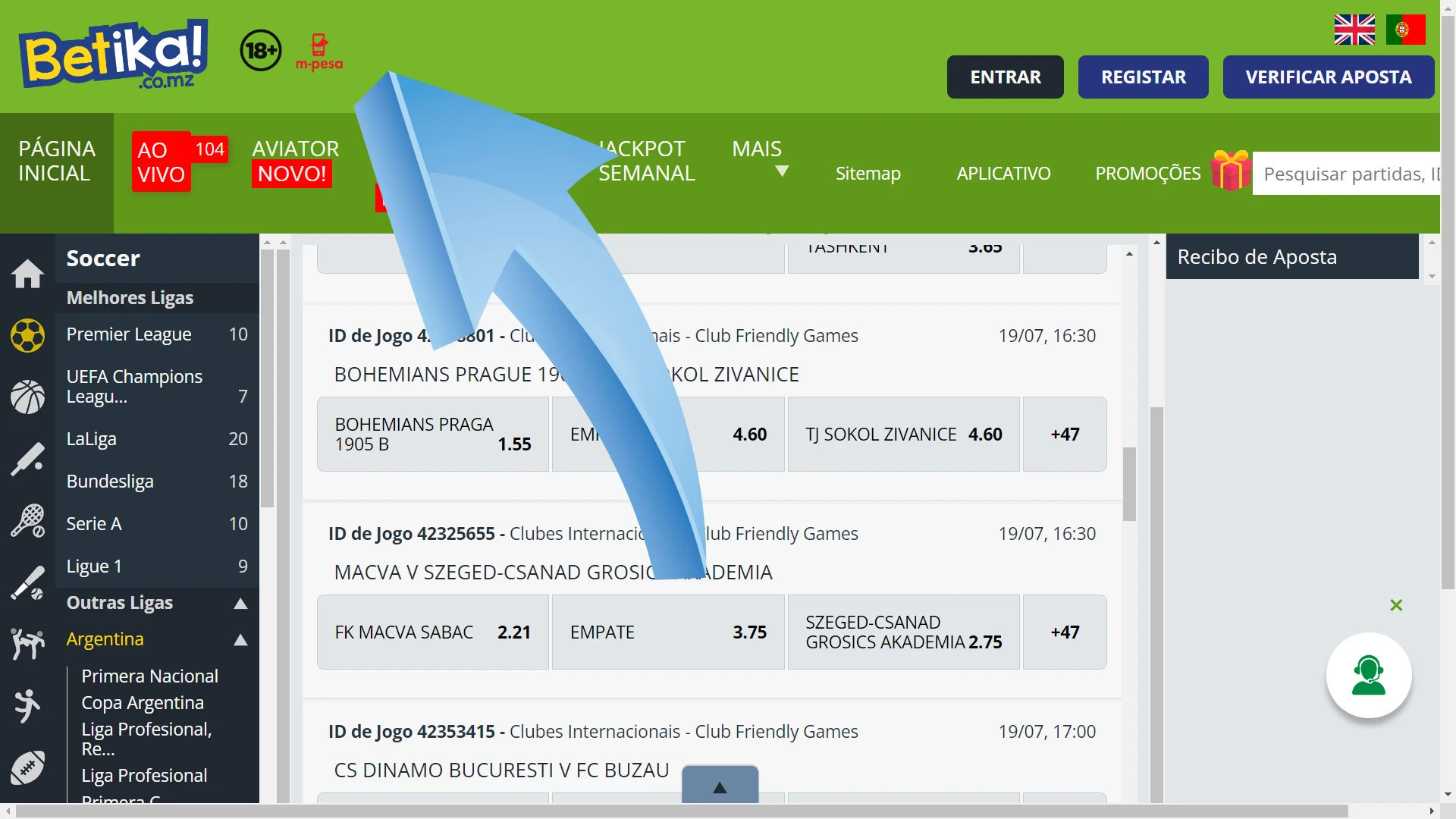
Task: Click the Betika logo
Action: [x=114, y=55]
